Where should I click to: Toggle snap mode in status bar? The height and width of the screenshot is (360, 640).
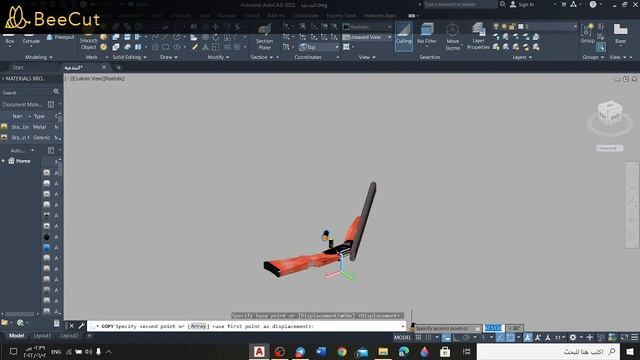tap(428, 338)
